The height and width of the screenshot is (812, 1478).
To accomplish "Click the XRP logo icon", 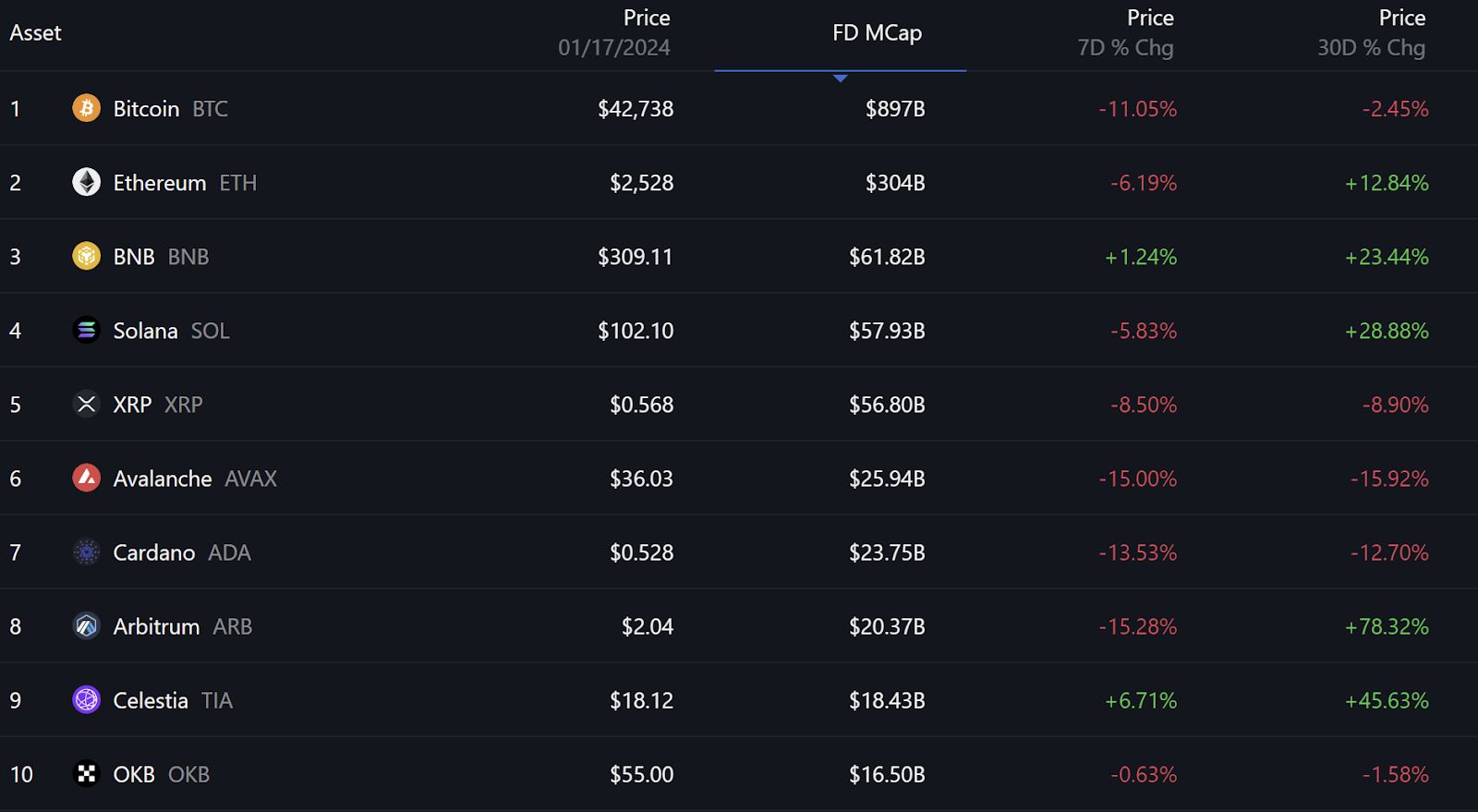I will pyautogui.click(x=87, y=404).
